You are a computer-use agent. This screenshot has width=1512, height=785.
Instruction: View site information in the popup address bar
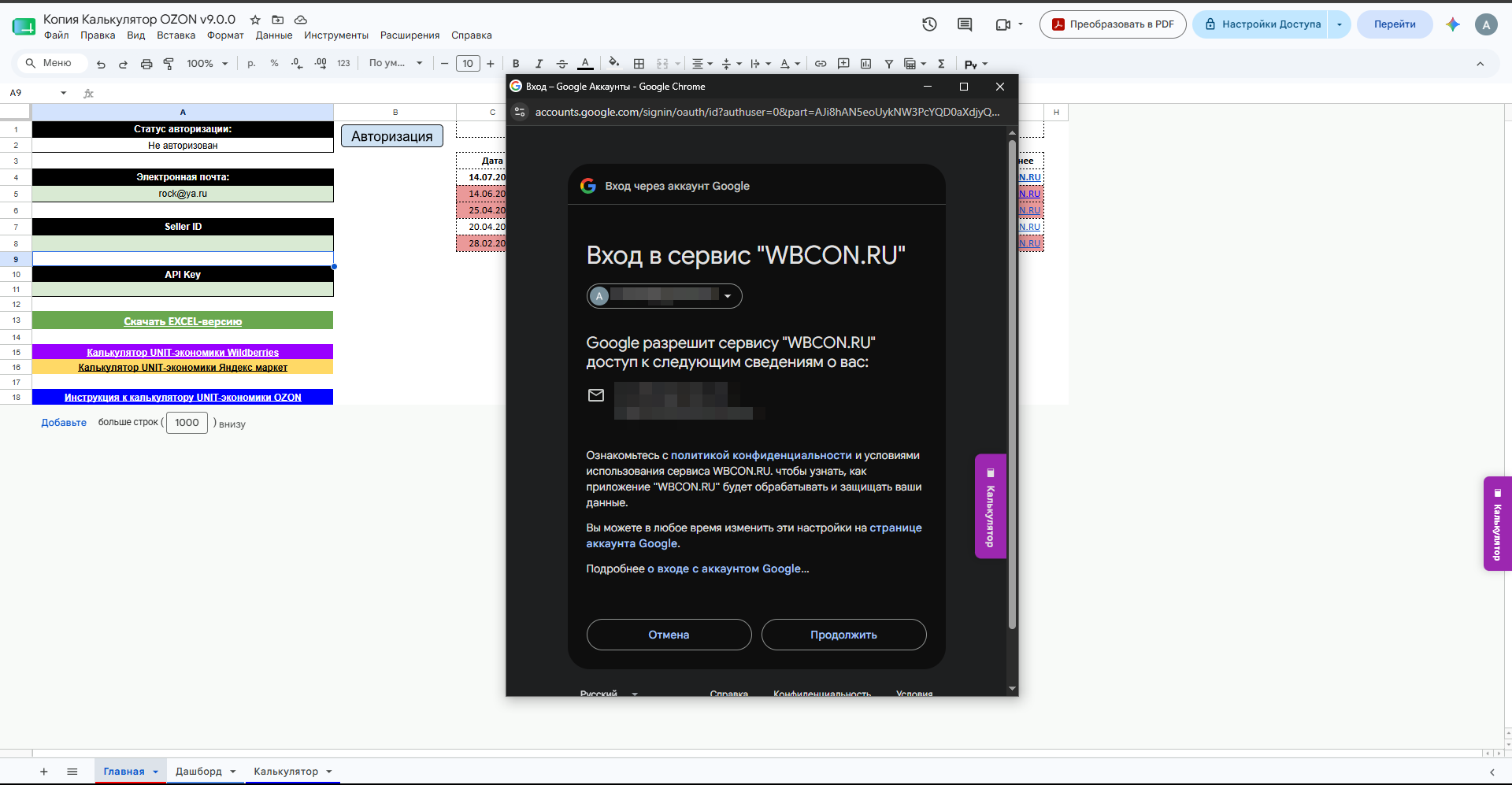click(x=520, y=112)
